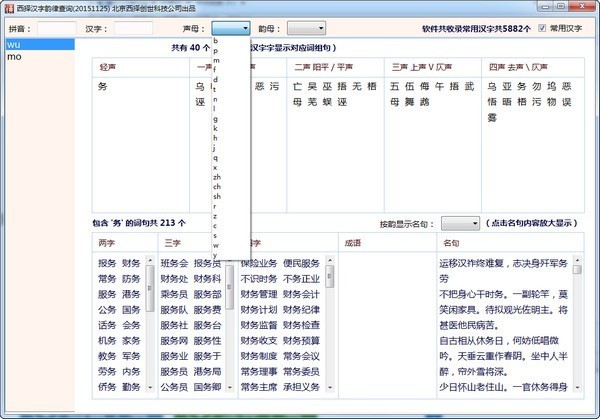Click the word 财务 in 两字 list

tap(131, 263)
